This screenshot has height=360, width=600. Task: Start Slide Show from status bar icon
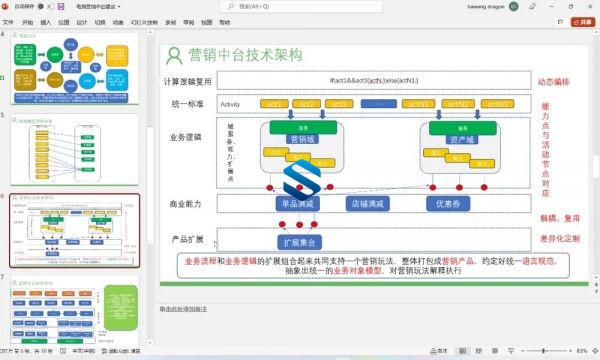click(x=511, y=351)
